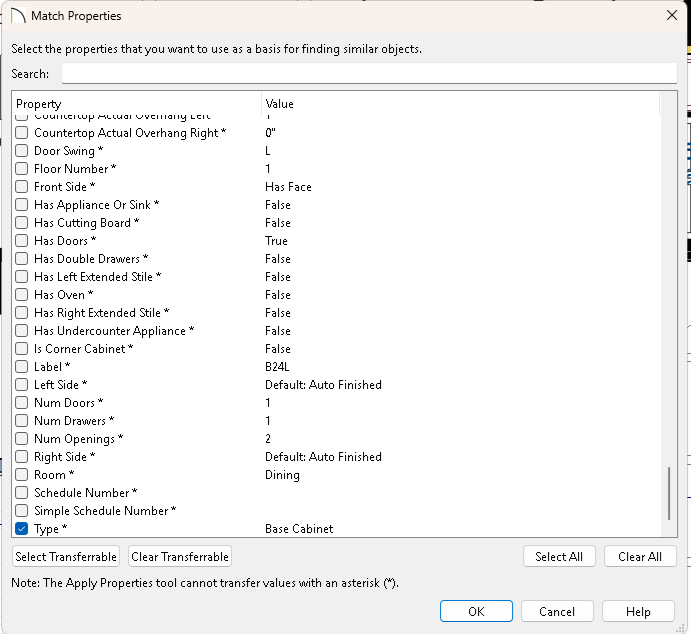691x634 pixels.
Task: Tick the Schedule Number checkbox
Action: [22, 493]
